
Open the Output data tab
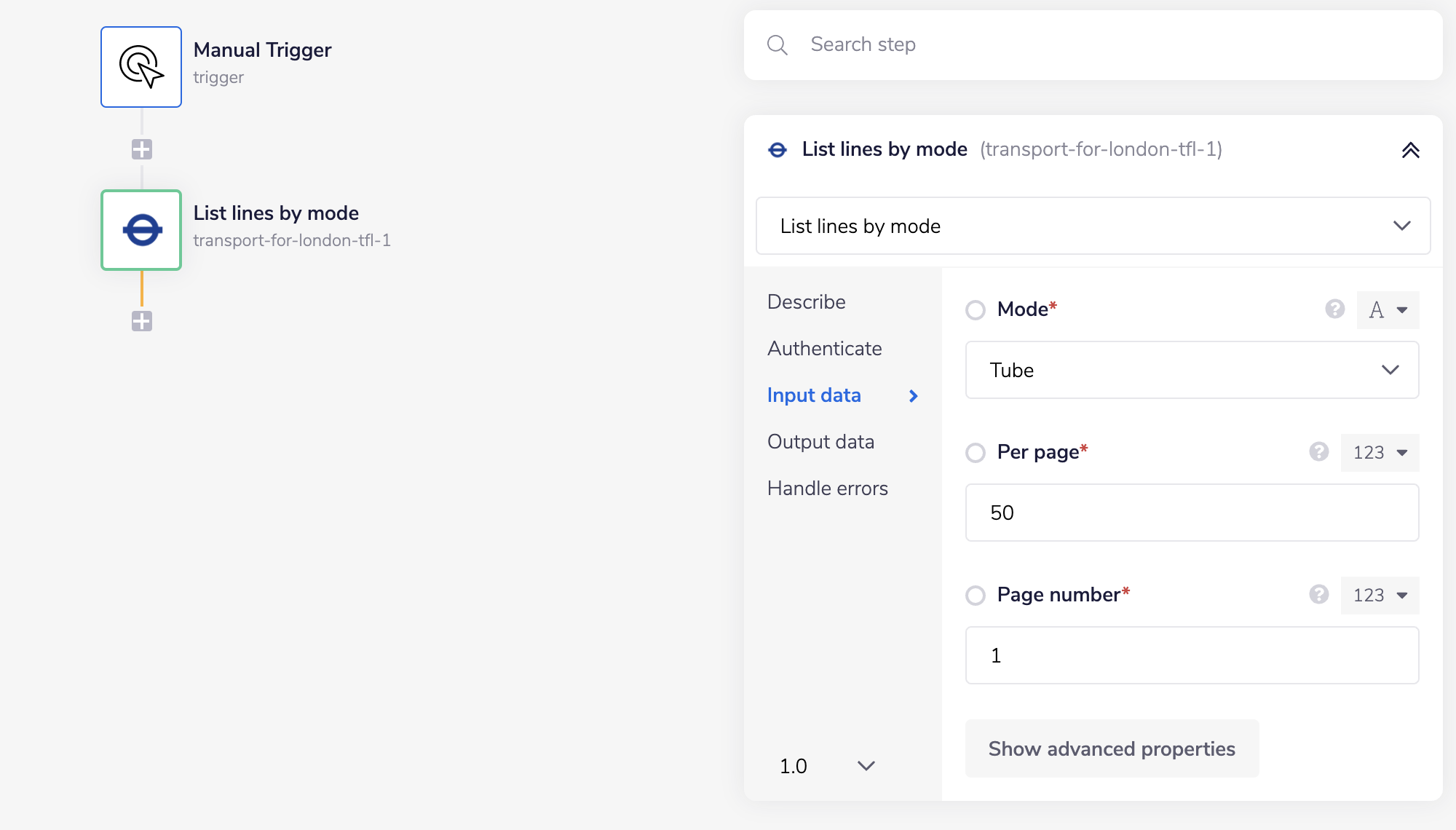pos(820,442)
